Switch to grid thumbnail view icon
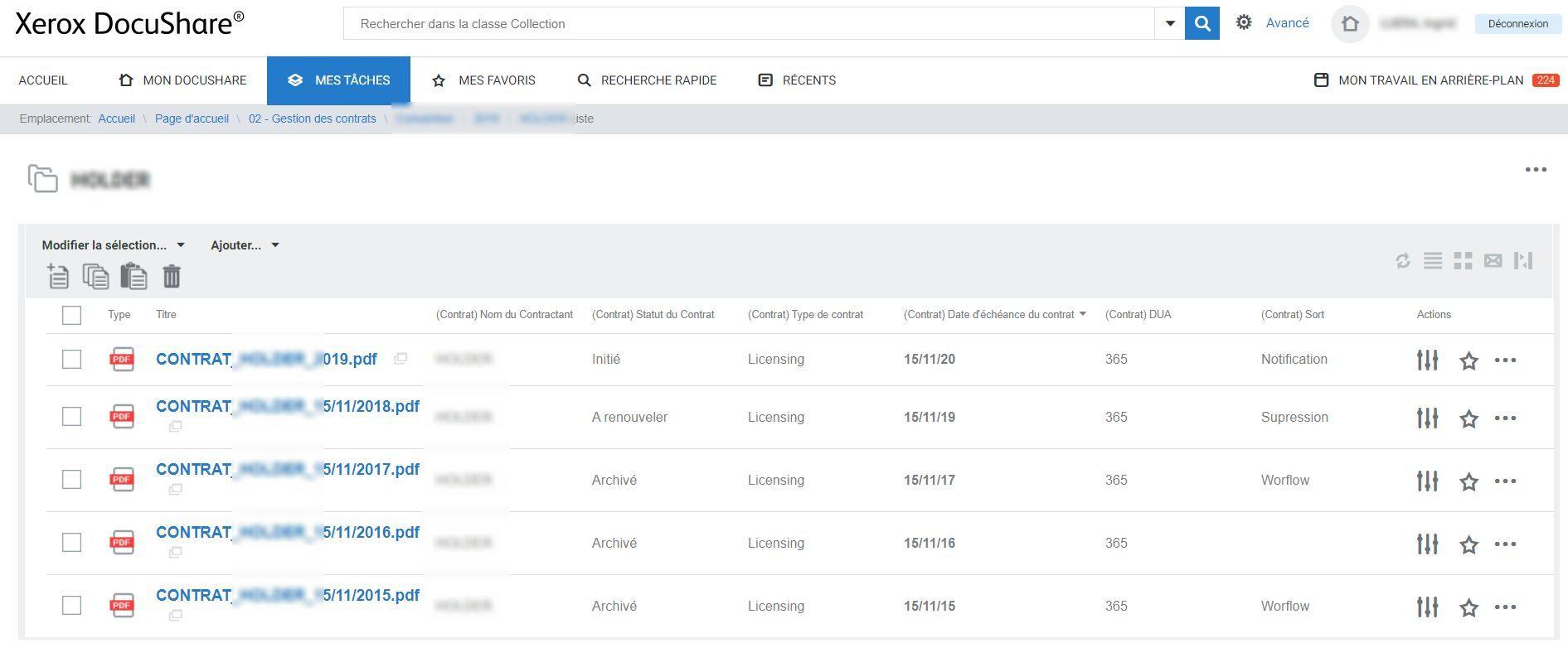Image resolution: width=1568 pixels, height=648 pixels. [x=1464, y=261]
